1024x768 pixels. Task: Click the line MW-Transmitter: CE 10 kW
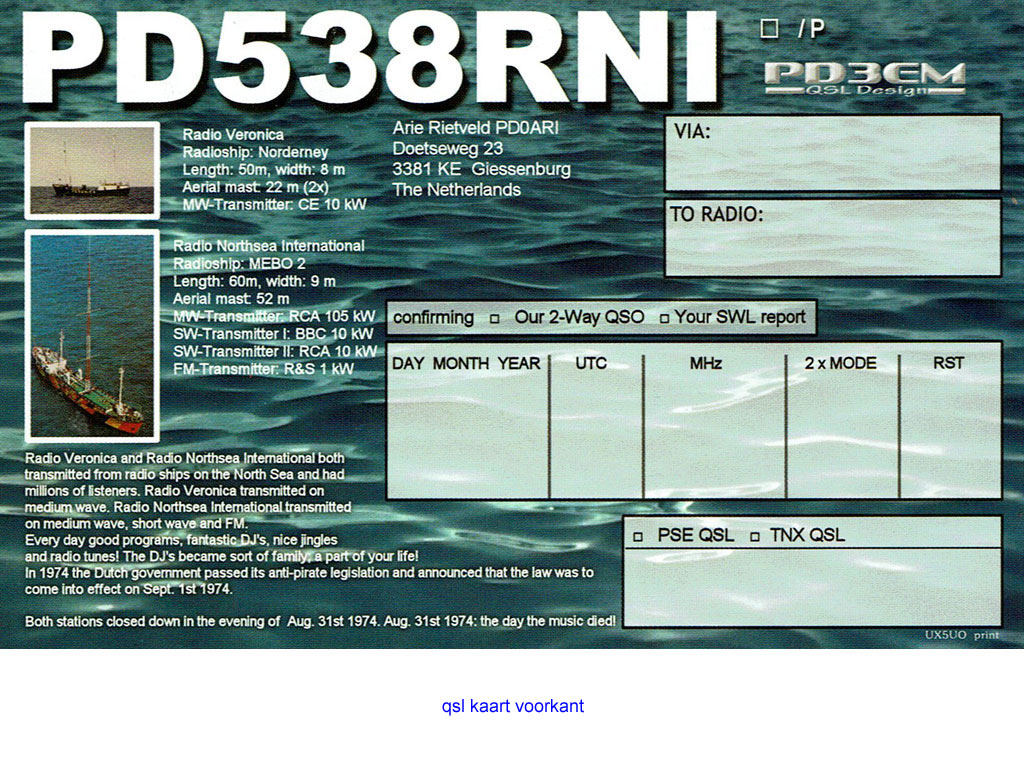274,205
